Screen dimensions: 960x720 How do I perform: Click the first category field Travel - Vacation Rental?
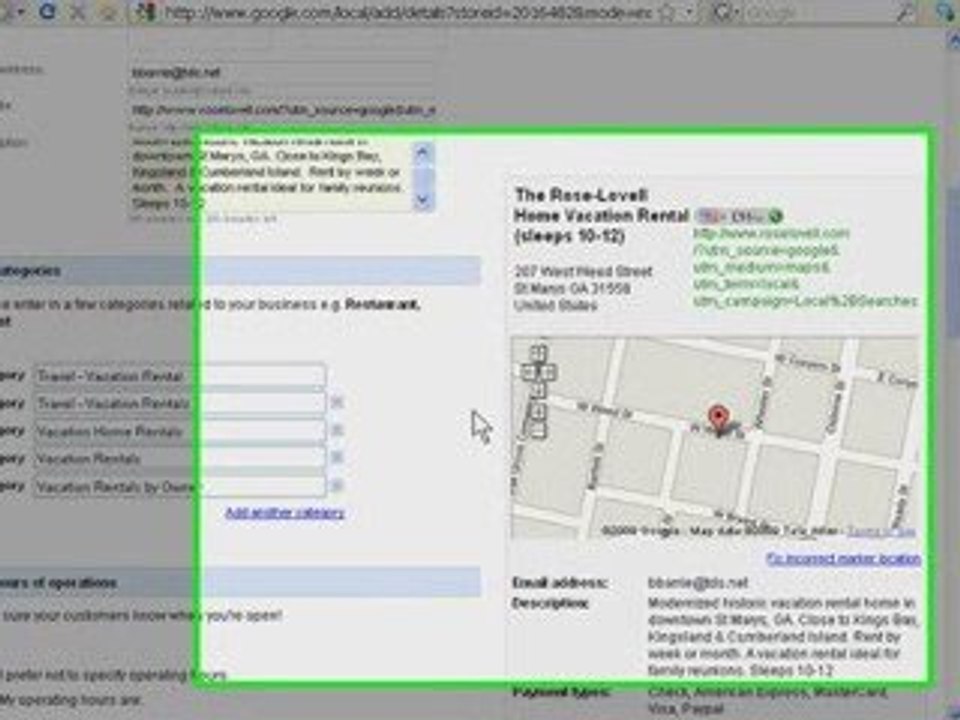point(179,375)
